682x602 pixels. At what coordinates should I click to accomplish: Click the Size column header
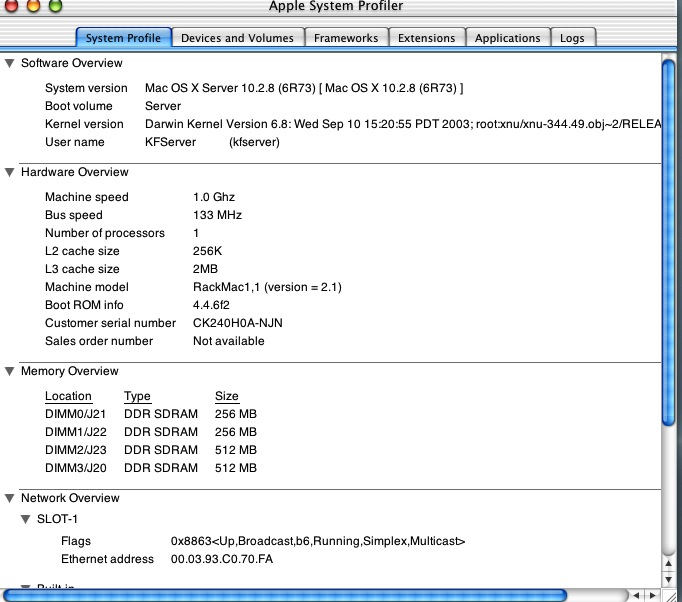point(227,396)
